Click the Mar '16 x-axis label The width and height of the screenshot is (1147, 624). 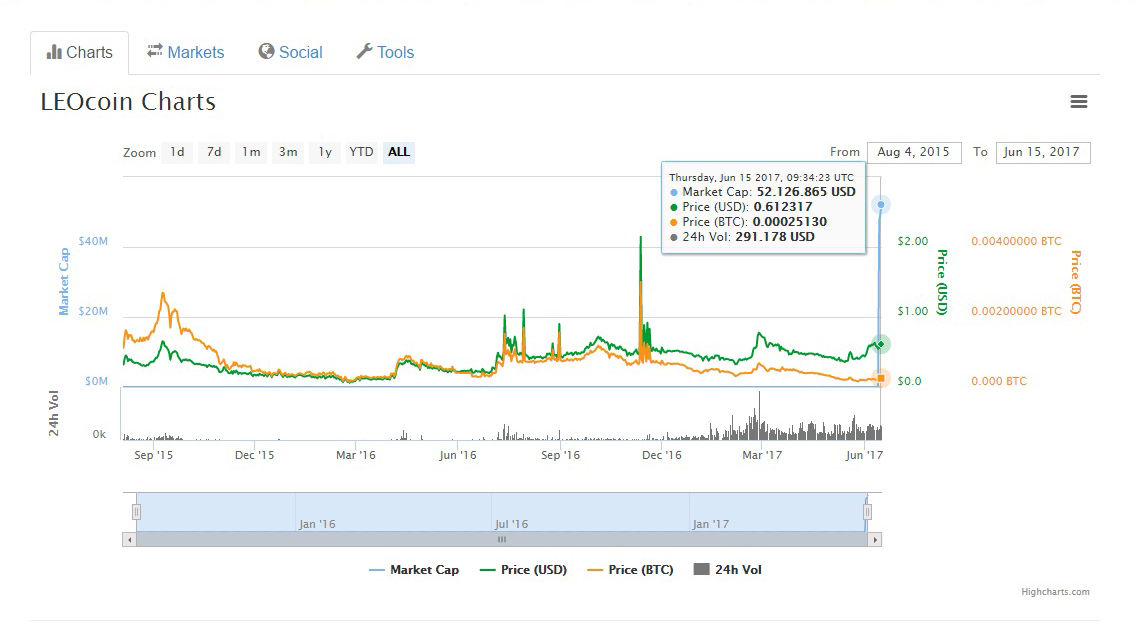pos(356,455)
